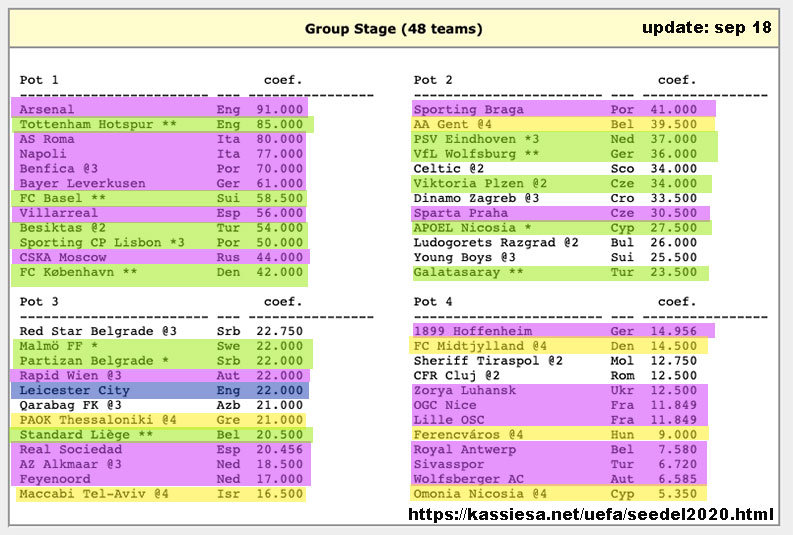Screen dimensions: 793x535
Task: Click 'Bayer Leverkusen' team name
Action: 82,183
